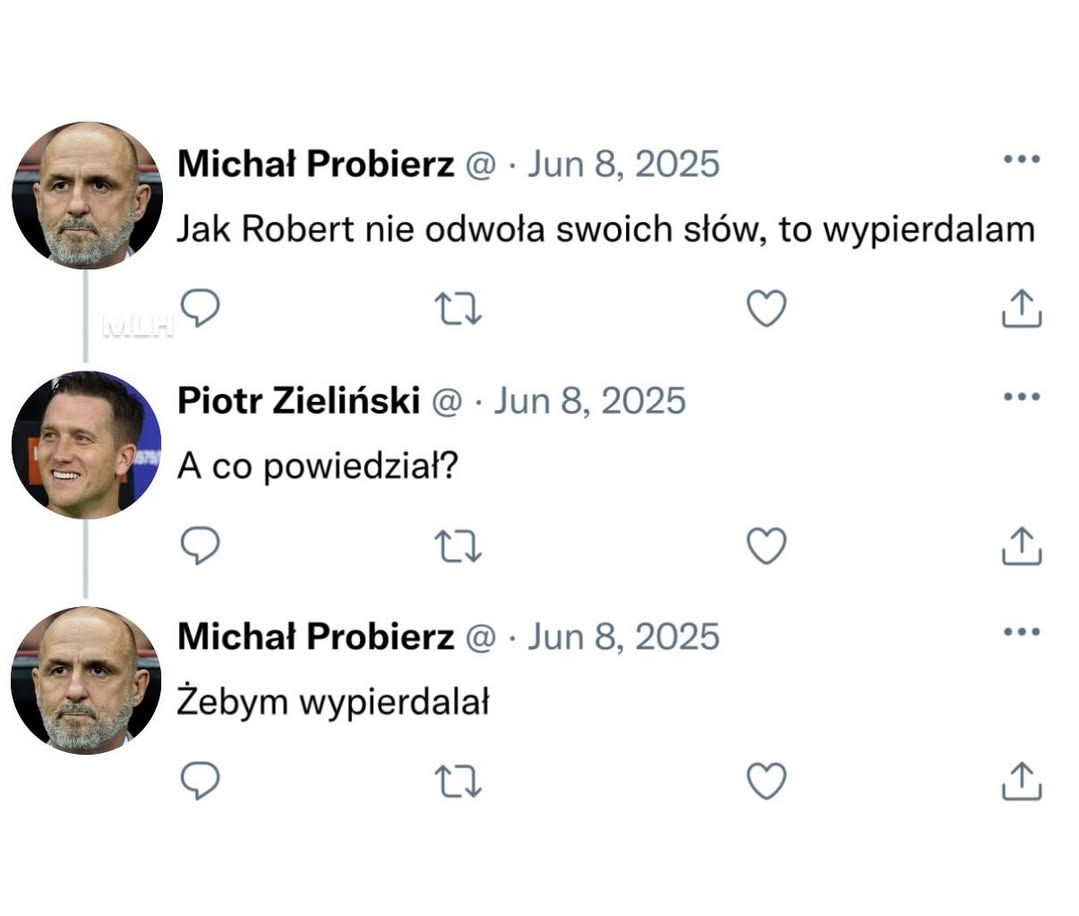
Task: Like the tweet about Robert's words
Action: (767, 309)
